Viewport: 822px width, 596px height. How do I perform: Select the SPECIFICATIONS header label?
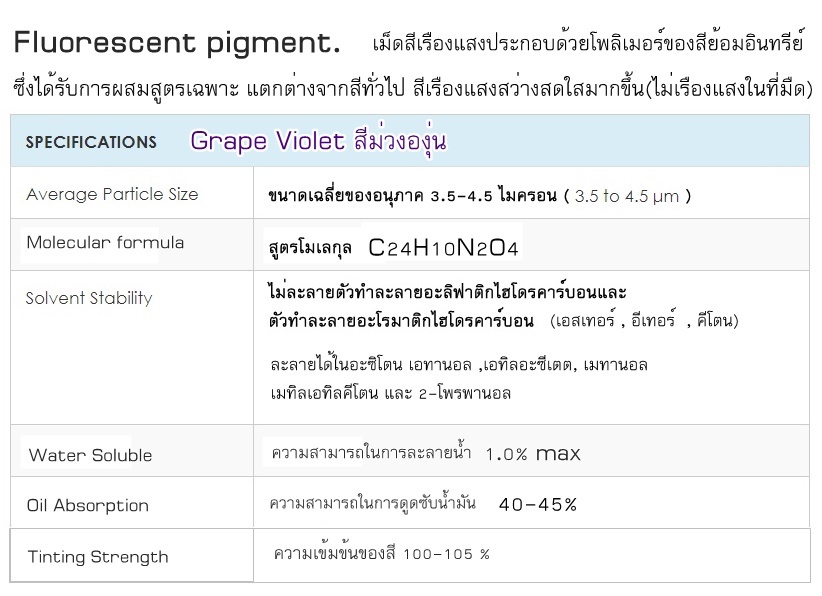91,142
